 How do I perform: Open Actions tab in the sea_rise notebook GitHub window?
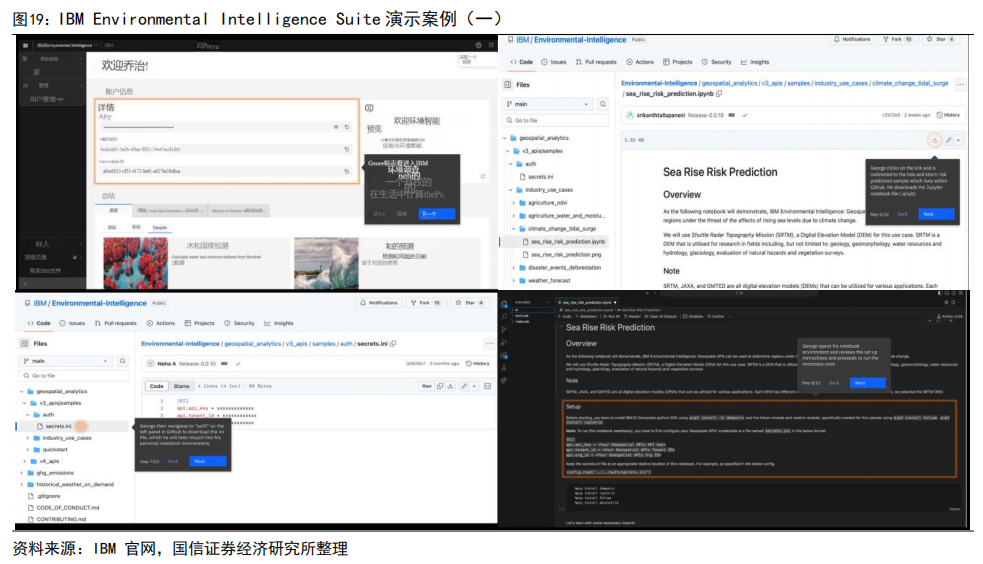640,62
